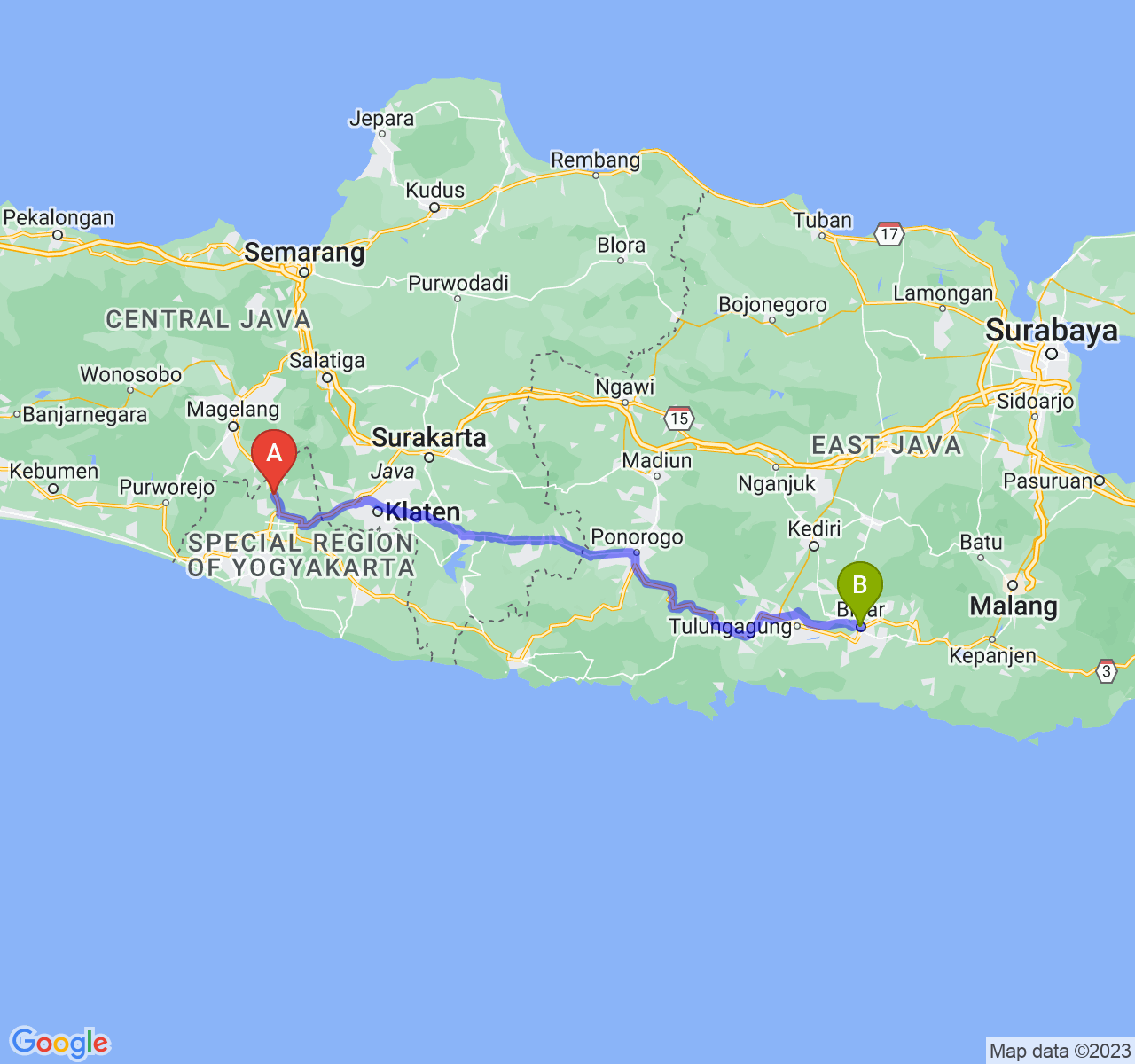Click the Ponorogo town label
The height and width of the screenshot is (1064, 1135).
tap(637, 537)
